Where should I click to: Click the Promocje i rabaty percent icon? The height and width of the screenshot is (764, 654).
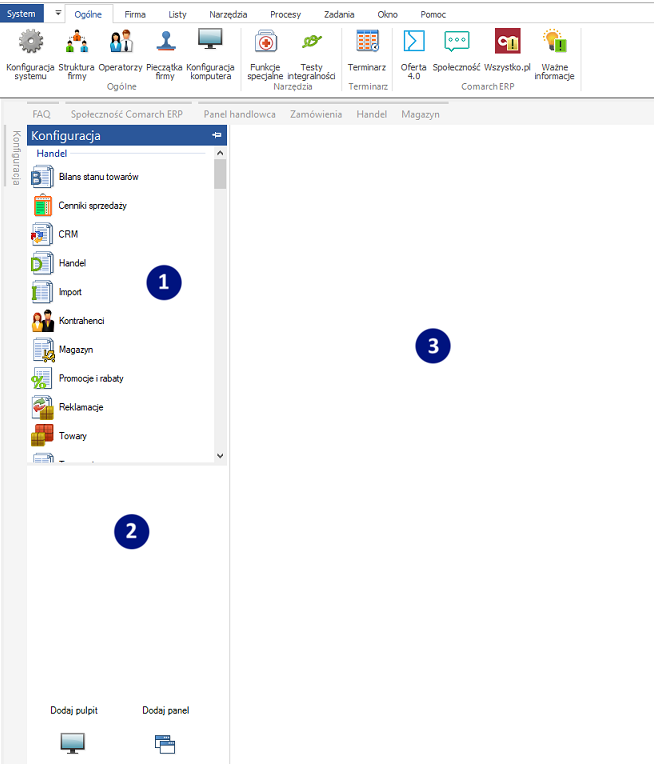[x=42, y=379]
